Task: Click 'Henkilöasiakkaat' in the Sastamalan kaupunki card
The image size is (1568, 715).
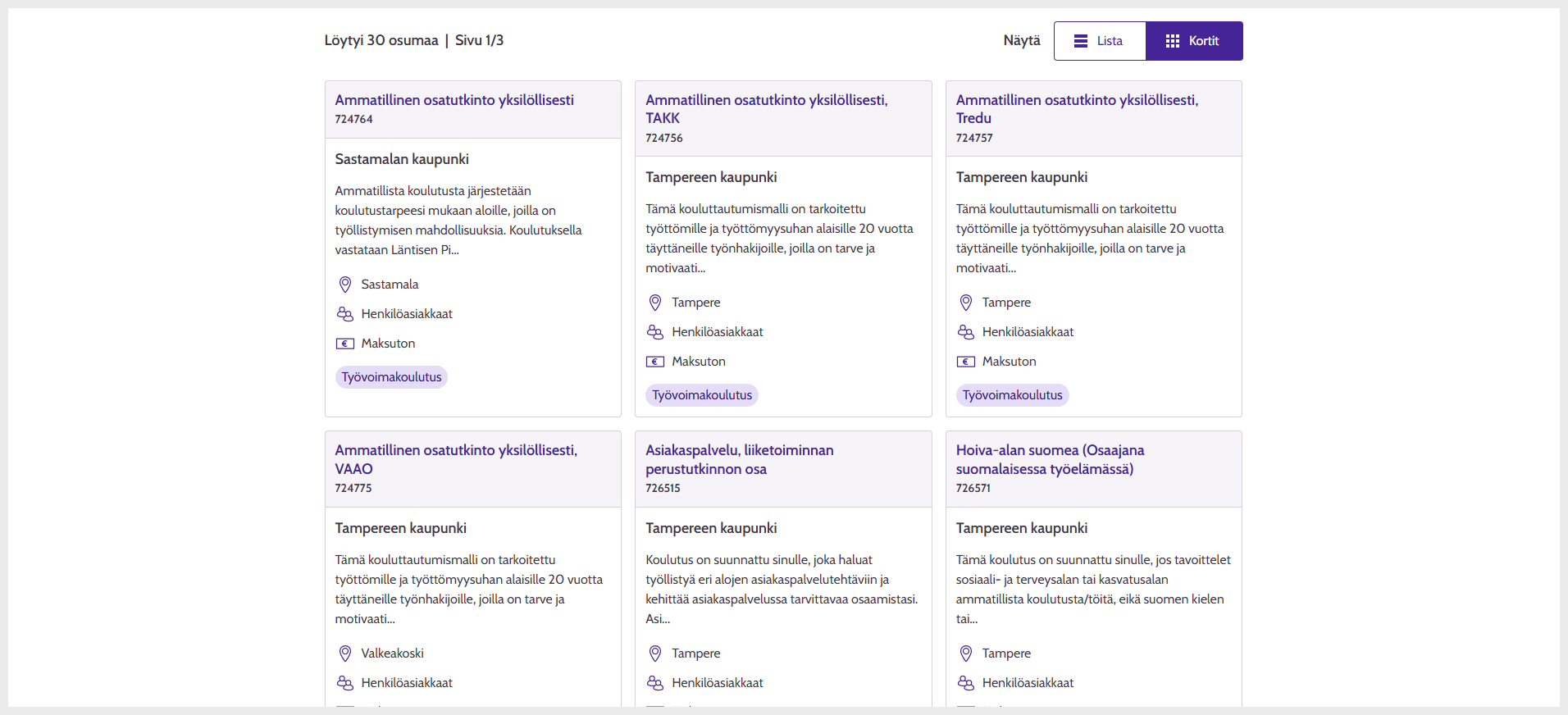Action: [407, 314]
